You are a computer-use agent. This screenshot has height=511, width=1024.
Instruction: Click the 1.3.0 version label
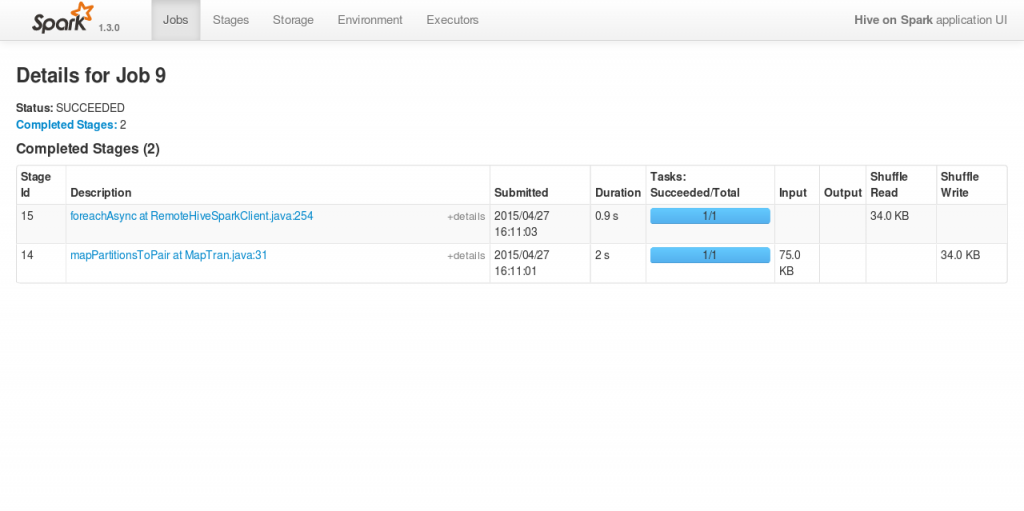tap(108, 28)
